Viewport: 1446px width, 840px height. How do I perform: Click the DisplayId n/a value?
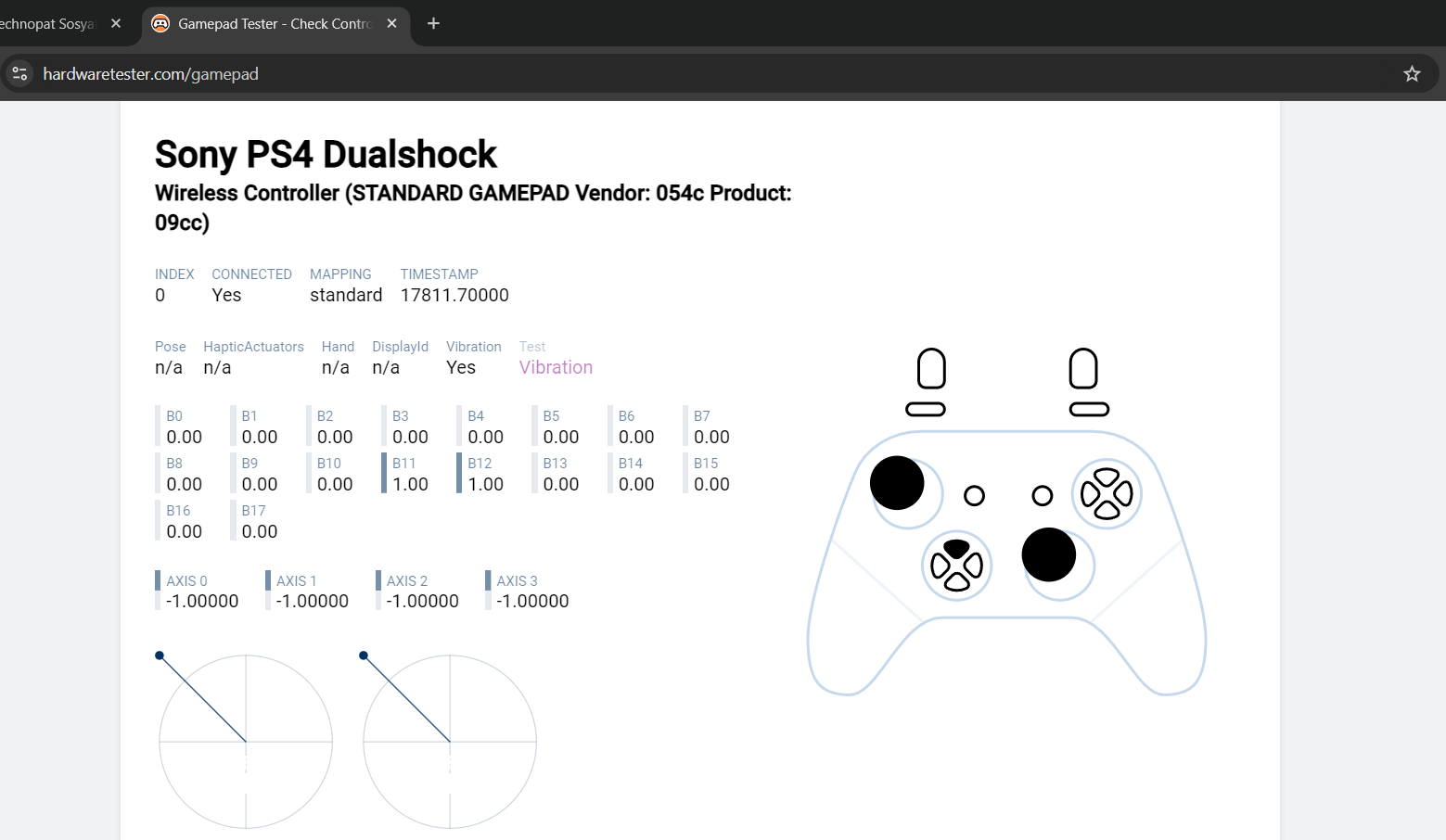386,367
